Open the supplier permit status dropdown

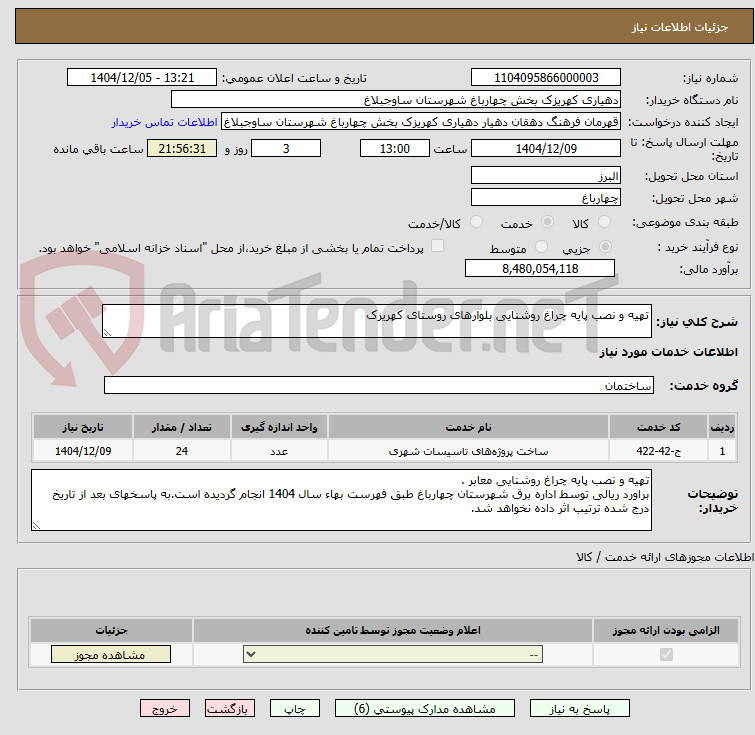click(x=393, y=655)
